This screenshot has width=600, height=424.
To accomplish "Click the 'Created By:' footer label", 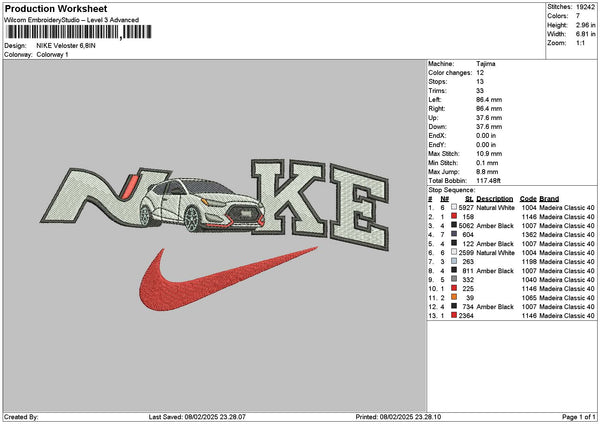I will tap(21, 417).
